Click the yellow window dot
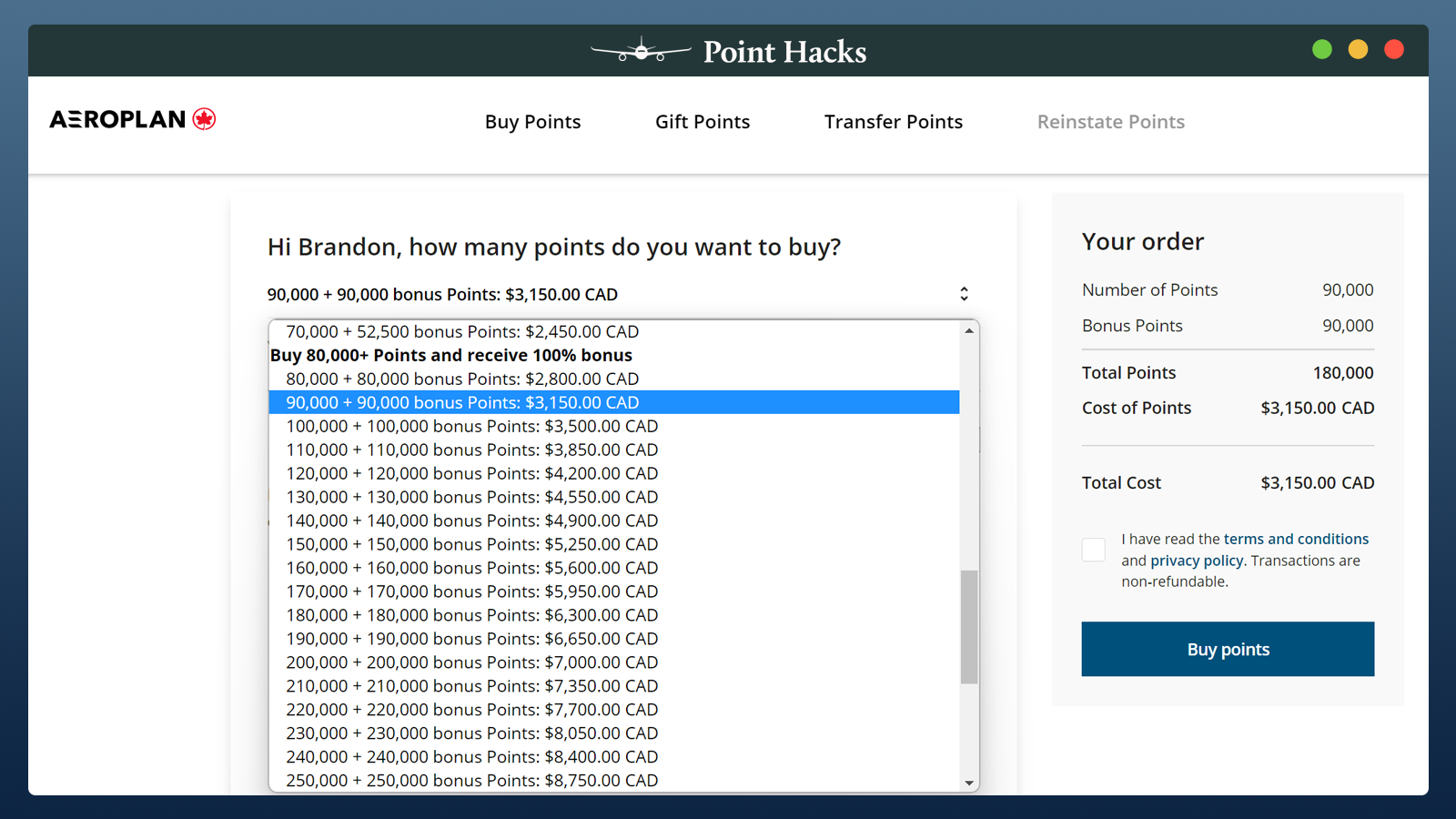Screen dimensions: 1456x819 1358,49
